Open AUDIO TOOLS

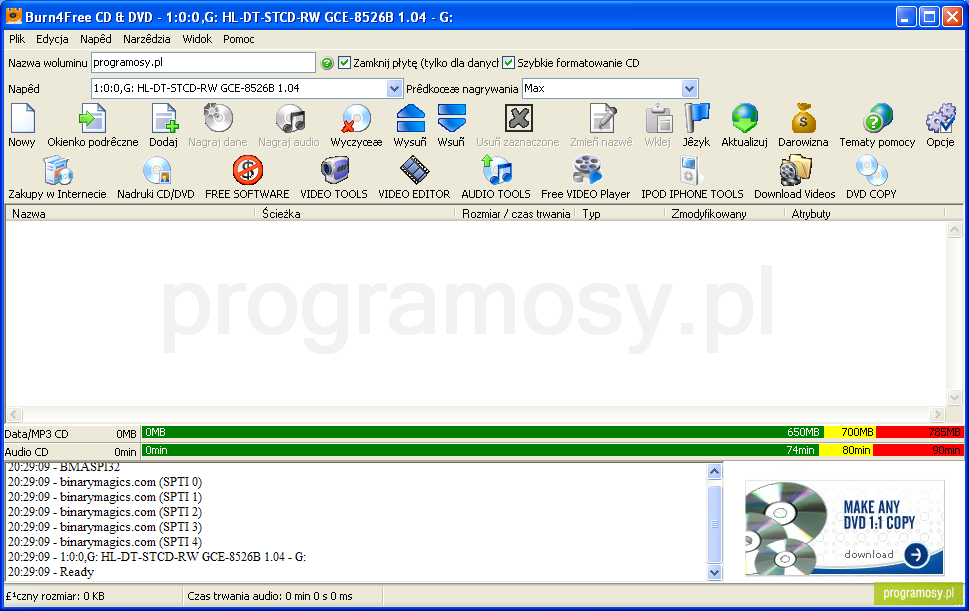[496, 178]
